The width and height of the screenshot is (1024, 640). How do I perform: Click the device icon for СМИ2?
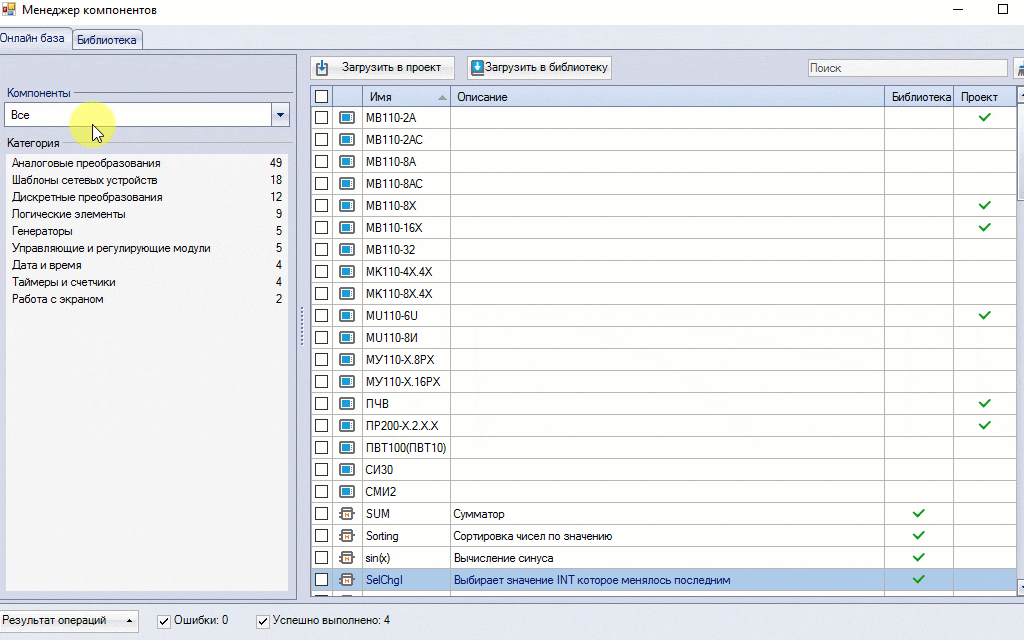(347, 492)
